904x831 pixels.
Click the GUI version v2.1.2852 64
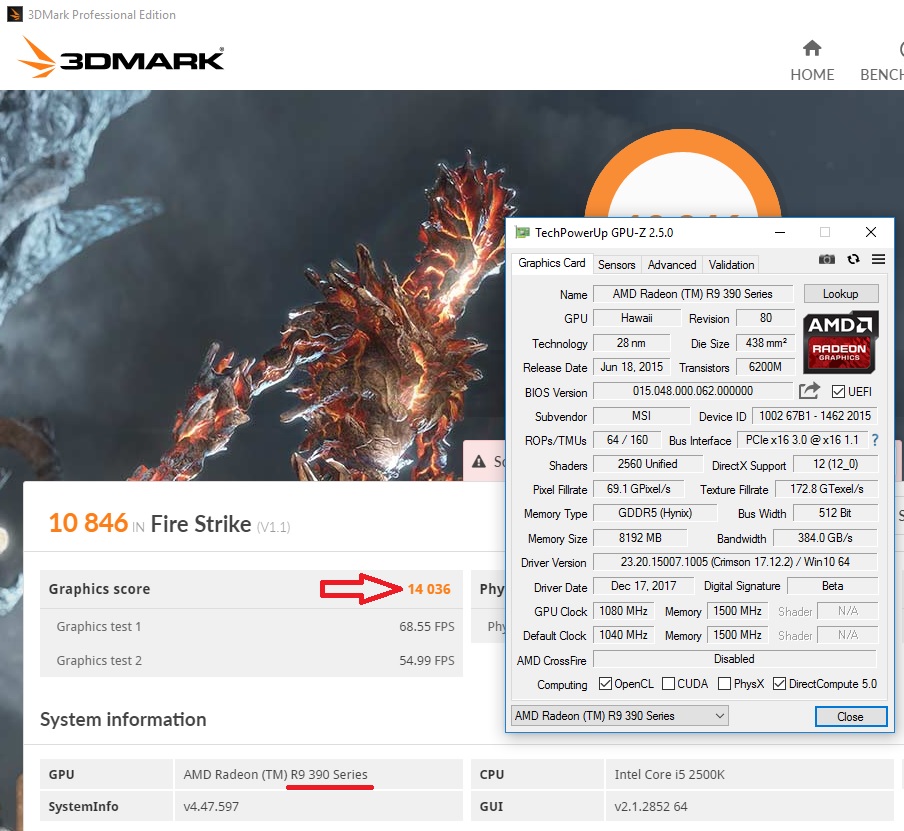pos(651,806)
